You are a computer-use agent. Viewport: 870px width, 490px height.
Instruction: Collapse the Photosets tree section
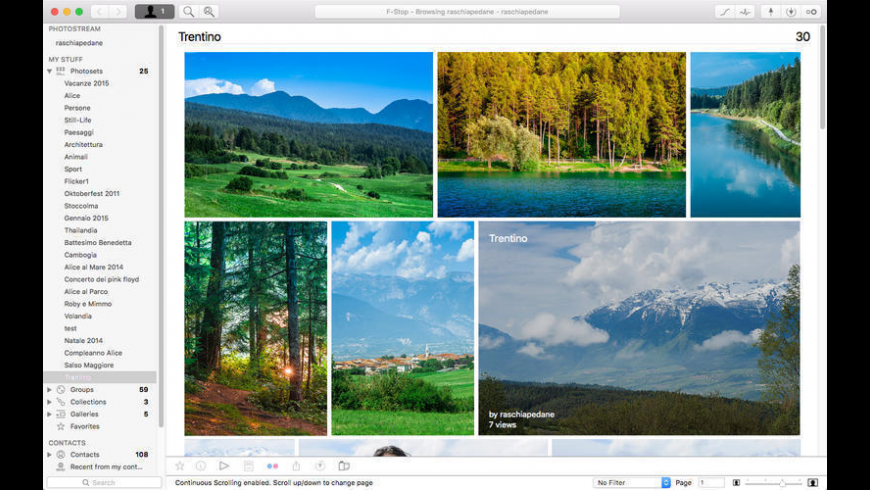(49, 71)
